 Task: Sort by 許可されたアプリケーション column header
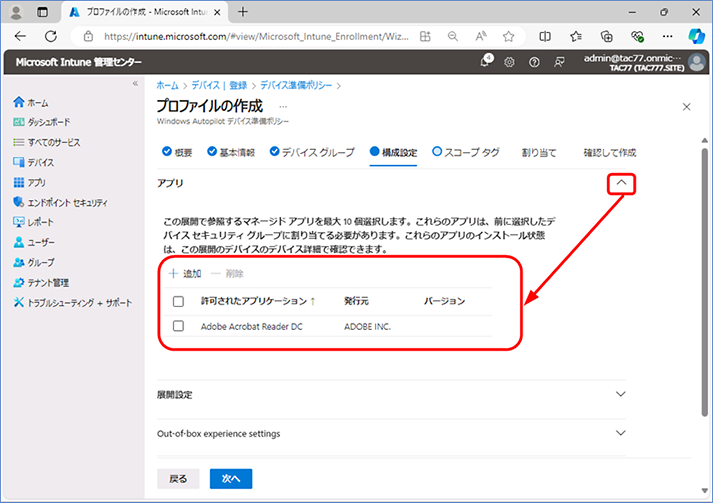click(x=258, y=301)
